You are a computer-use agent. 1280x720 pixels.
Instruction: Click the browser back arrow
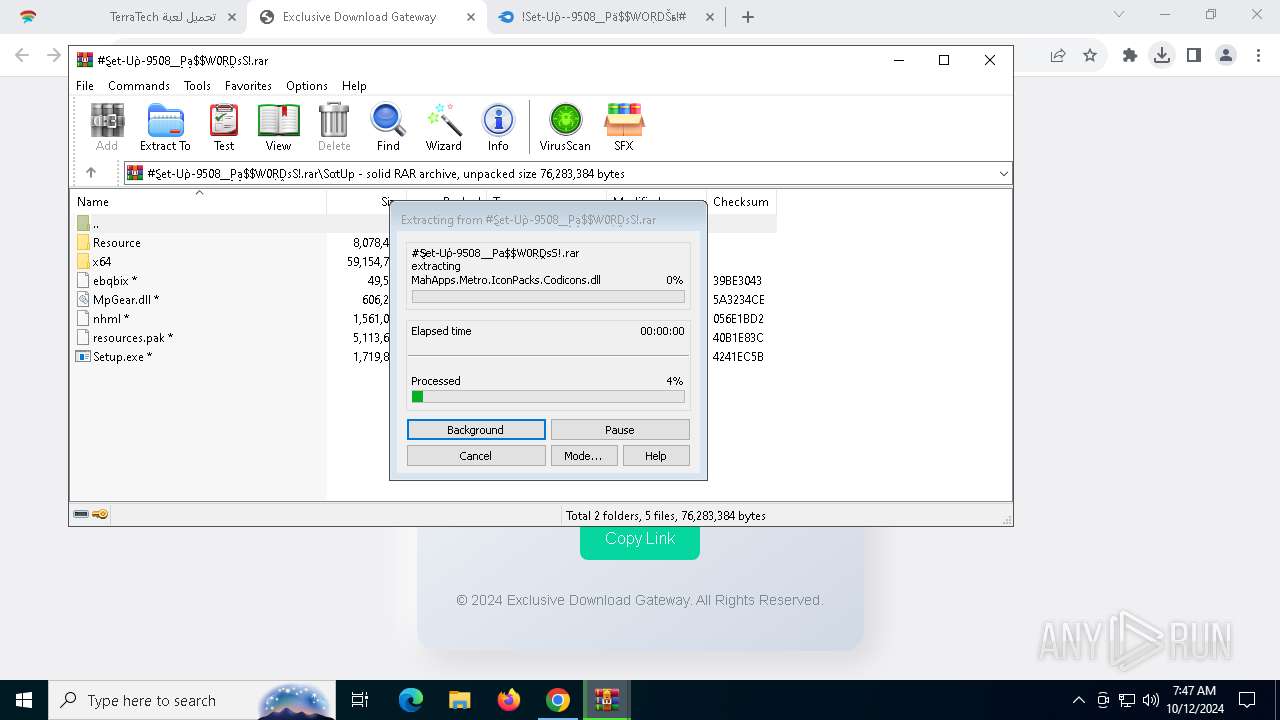(22, 56)
